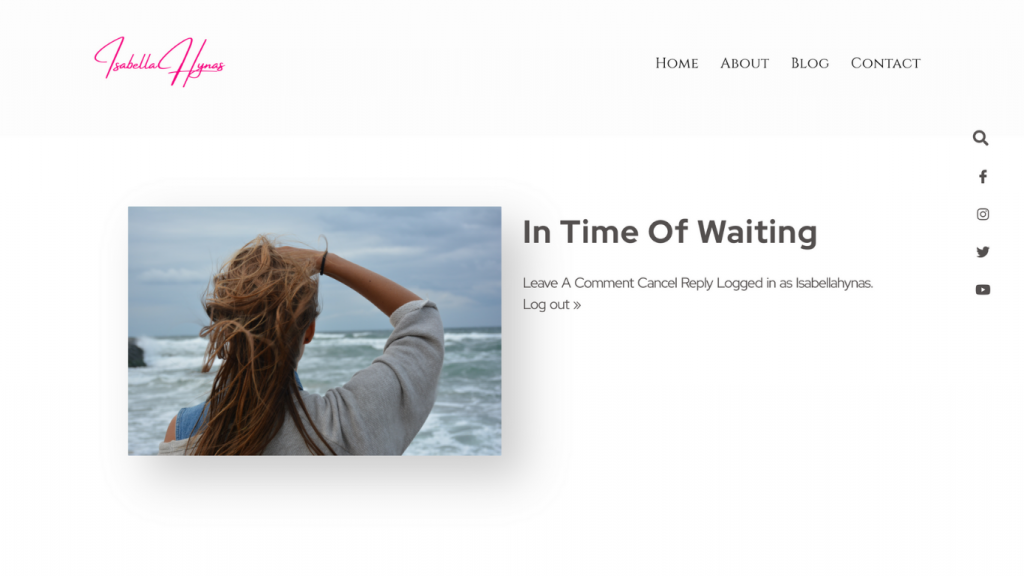Click the 'Isabellahynas' username in excerpt
Screen dimensions: 1024x576
(834, 283)
